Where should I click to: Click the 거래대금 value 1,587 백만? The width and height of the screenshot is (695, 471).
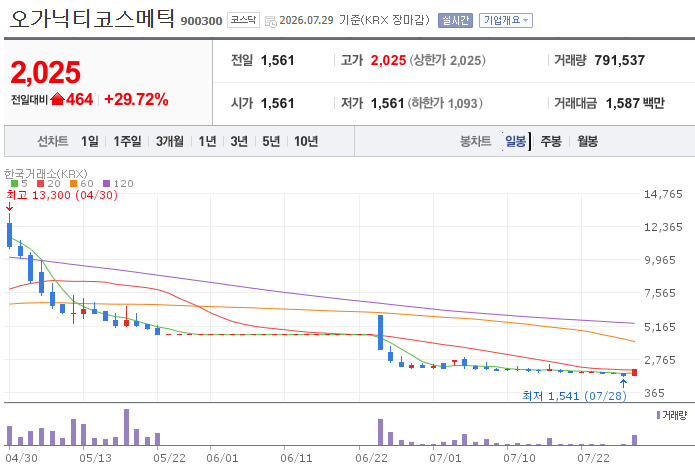pos(635,103)
